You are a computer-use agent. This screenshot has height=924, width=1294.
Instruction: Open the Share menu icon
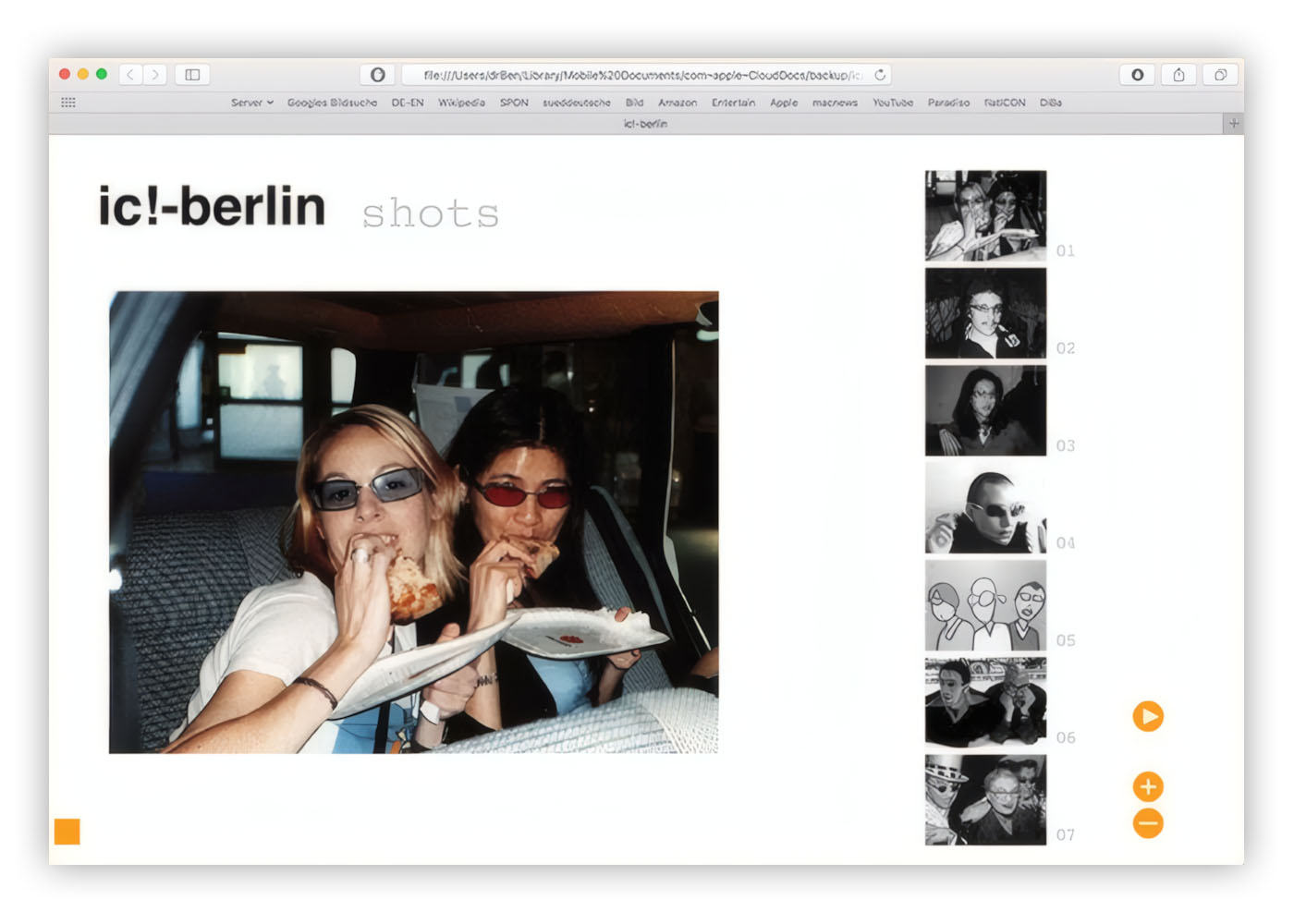1178,75
